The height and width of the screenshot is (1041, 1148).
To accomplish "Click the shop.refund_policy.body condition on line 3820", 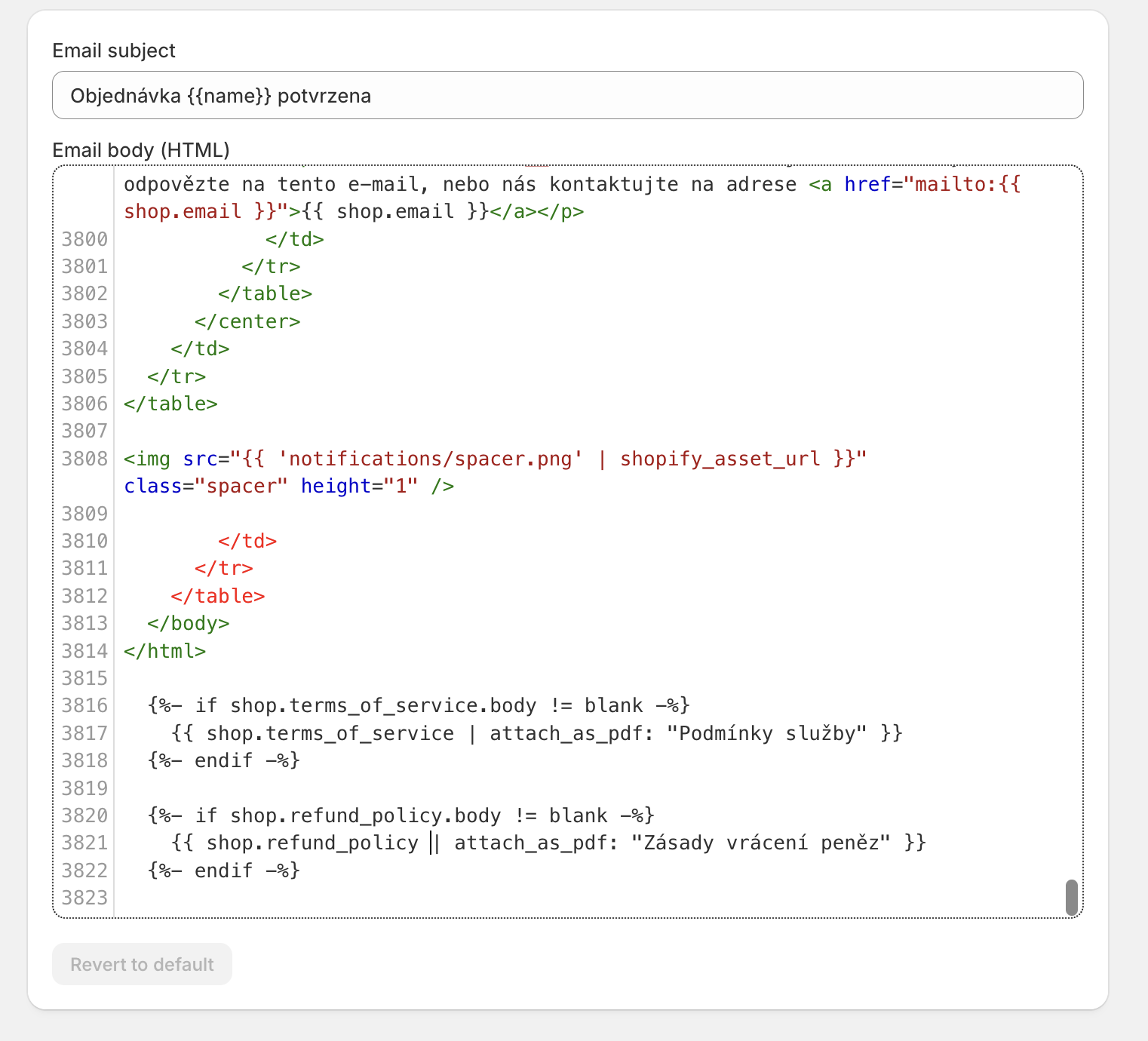I will pos(366,815).
